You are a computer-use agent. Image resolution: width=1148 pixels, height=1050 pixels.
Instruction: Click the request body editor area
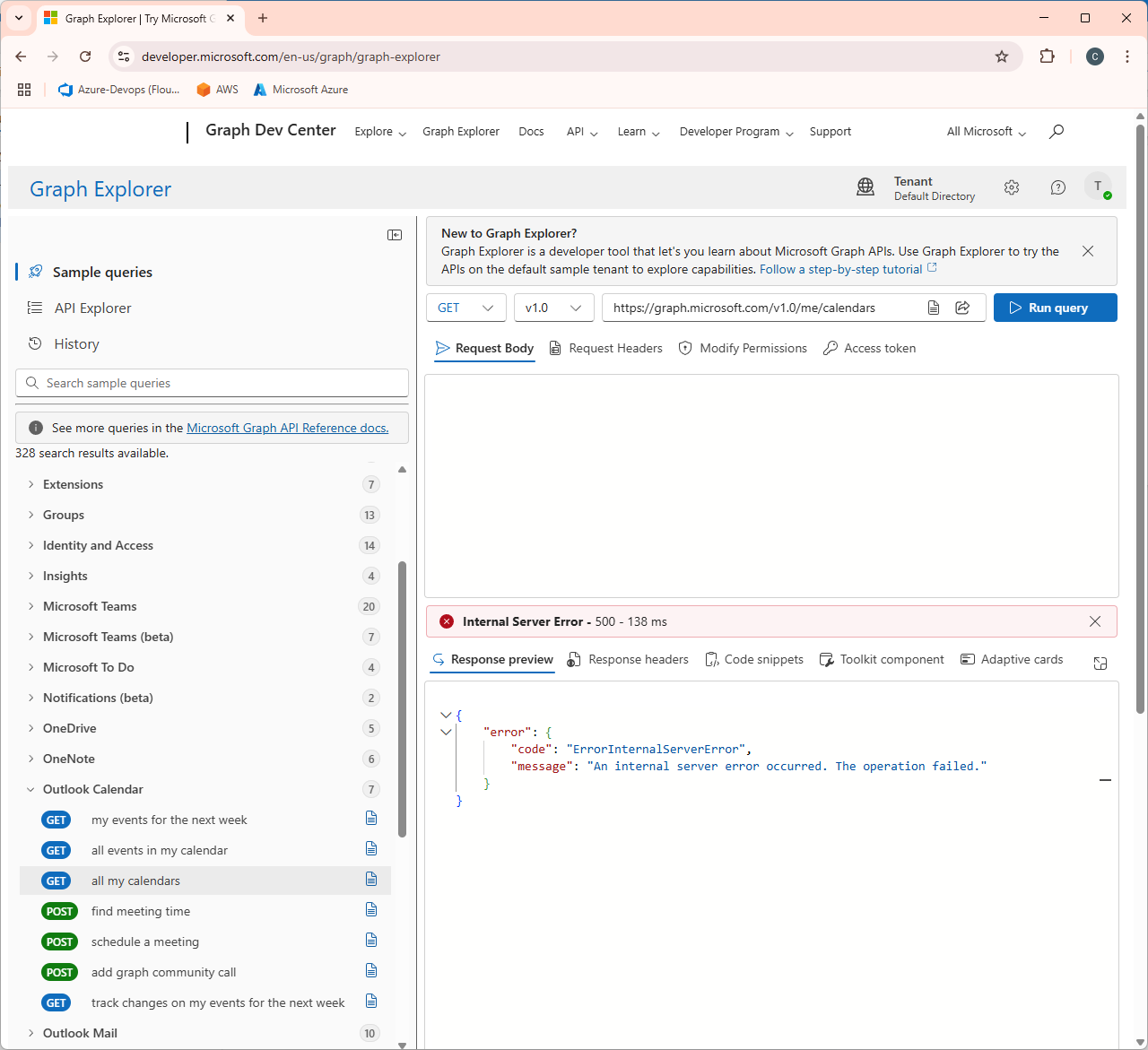point(771,485)
